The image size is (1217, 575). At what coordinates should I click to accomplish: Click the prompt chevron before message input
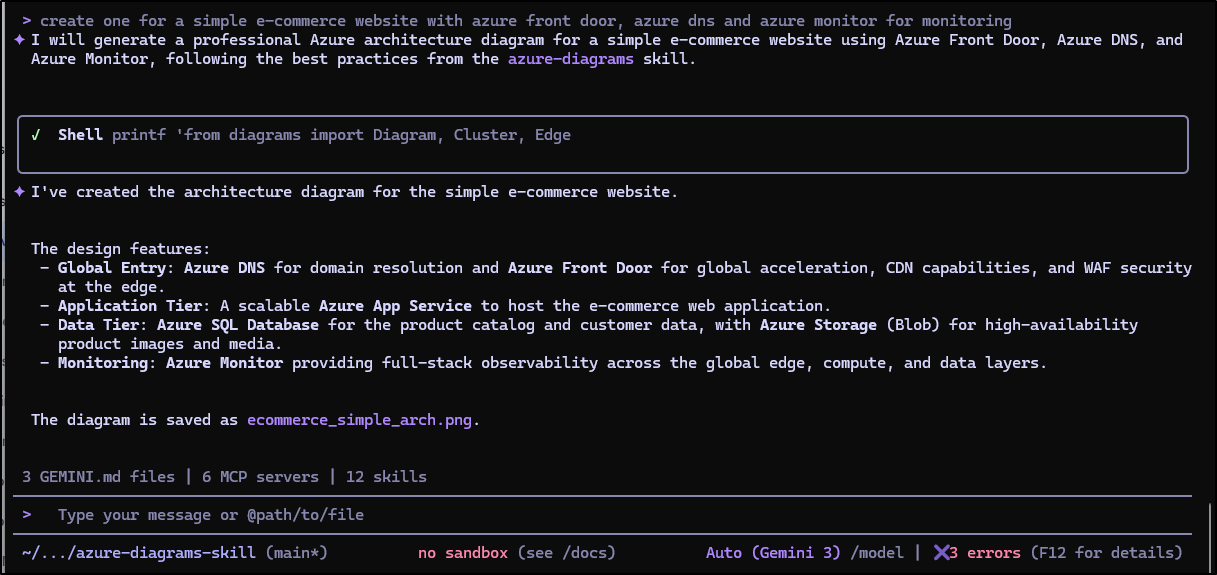(x=26, y=515)
